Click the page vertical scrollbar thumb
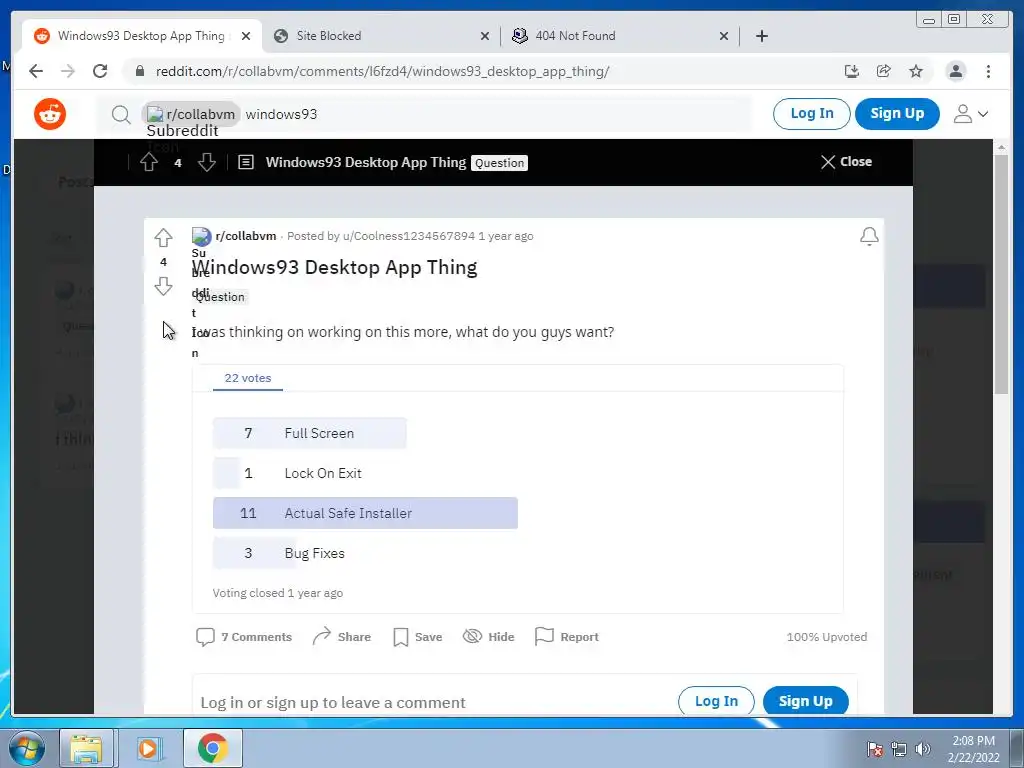Viewport: 1024px width, 768px height. coord(1001,274)
